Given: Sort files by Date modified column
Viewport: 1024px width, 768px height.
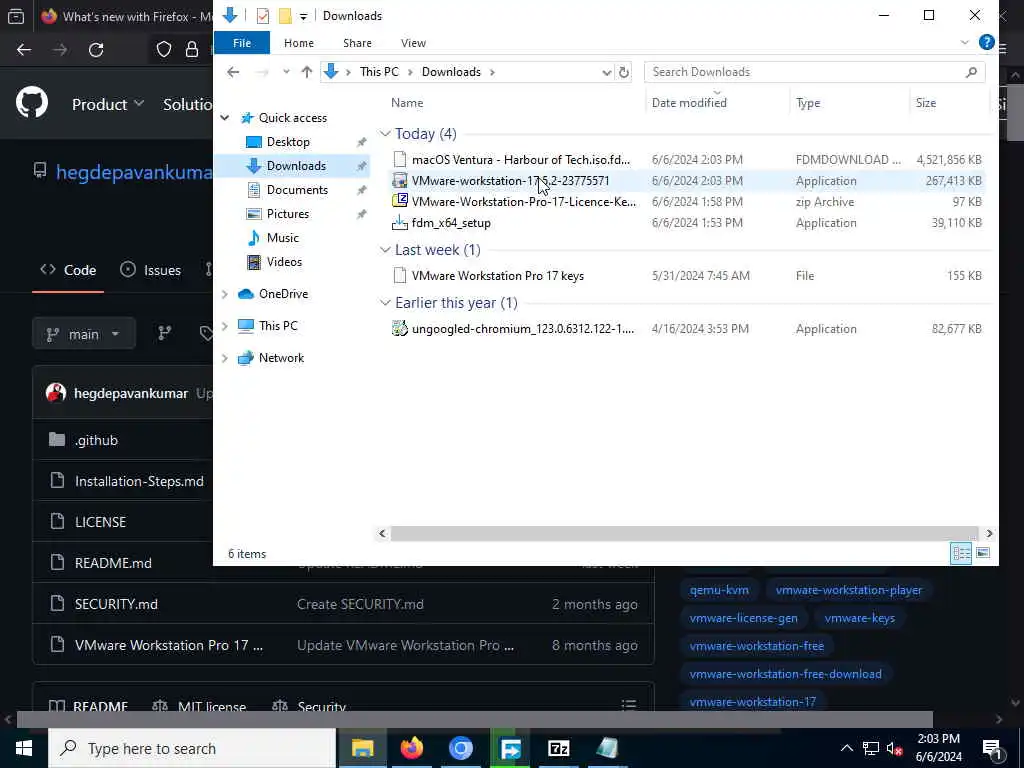Looking at the screenshot, I should pos(689,103).
